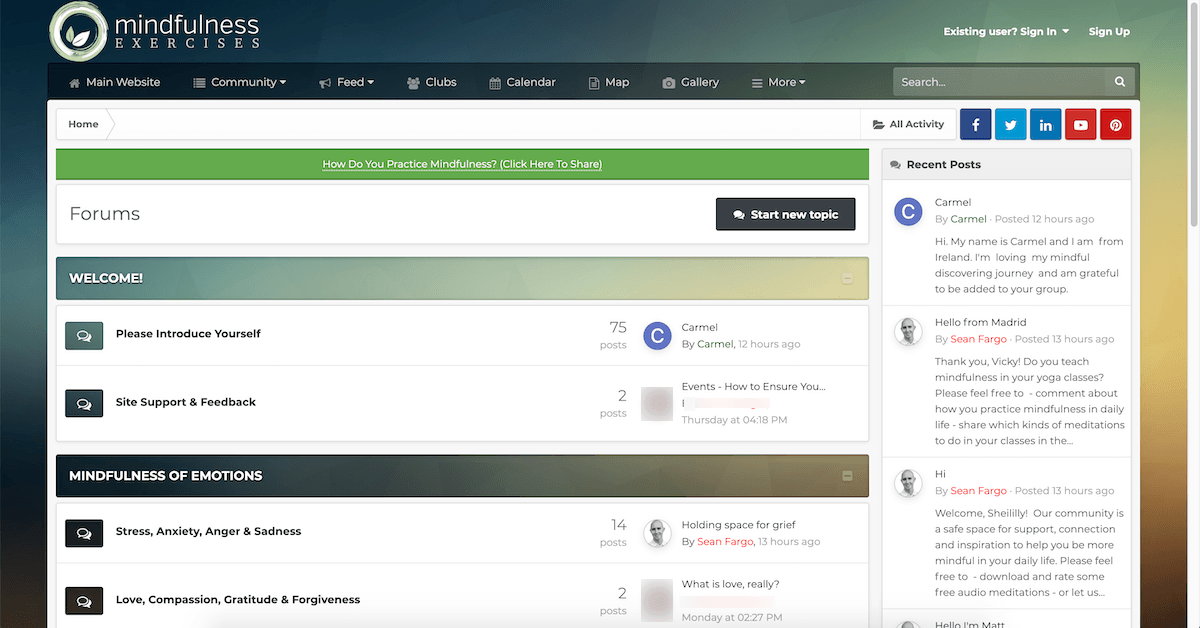Open the Twitter social link

point(1010,125)
